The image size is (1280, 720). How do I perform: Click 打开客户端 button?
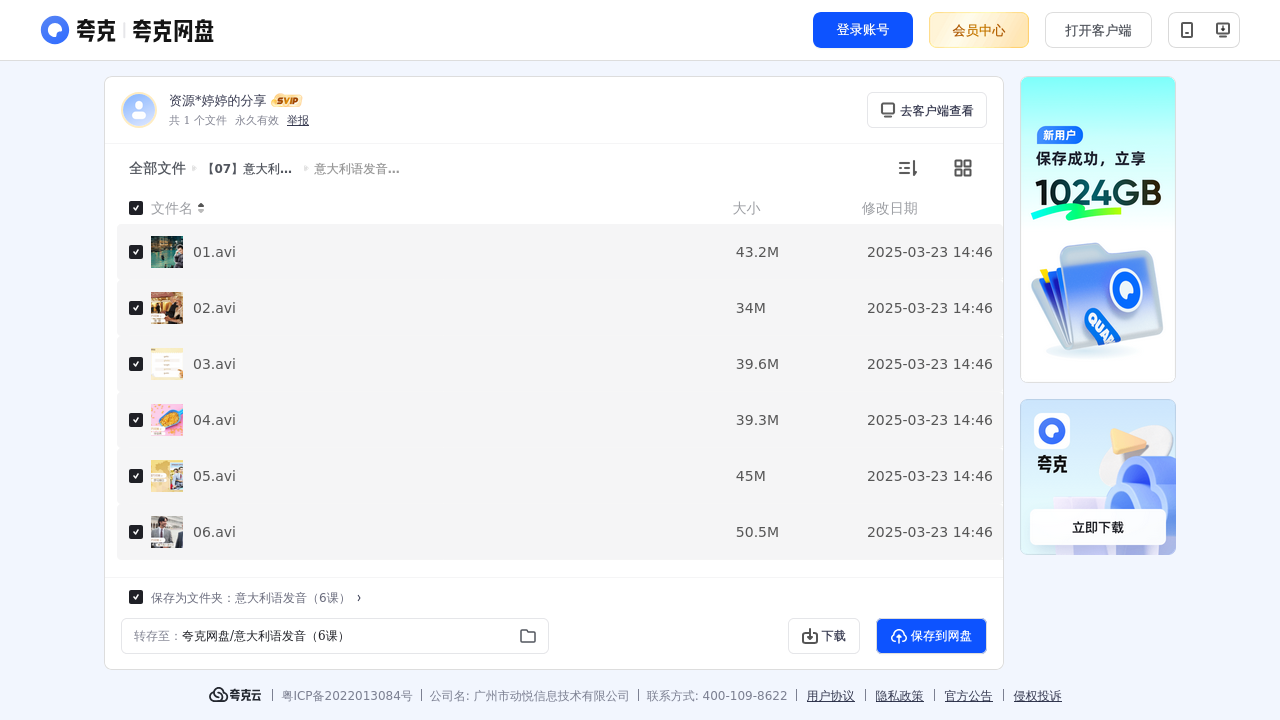tap(1098, 30)
